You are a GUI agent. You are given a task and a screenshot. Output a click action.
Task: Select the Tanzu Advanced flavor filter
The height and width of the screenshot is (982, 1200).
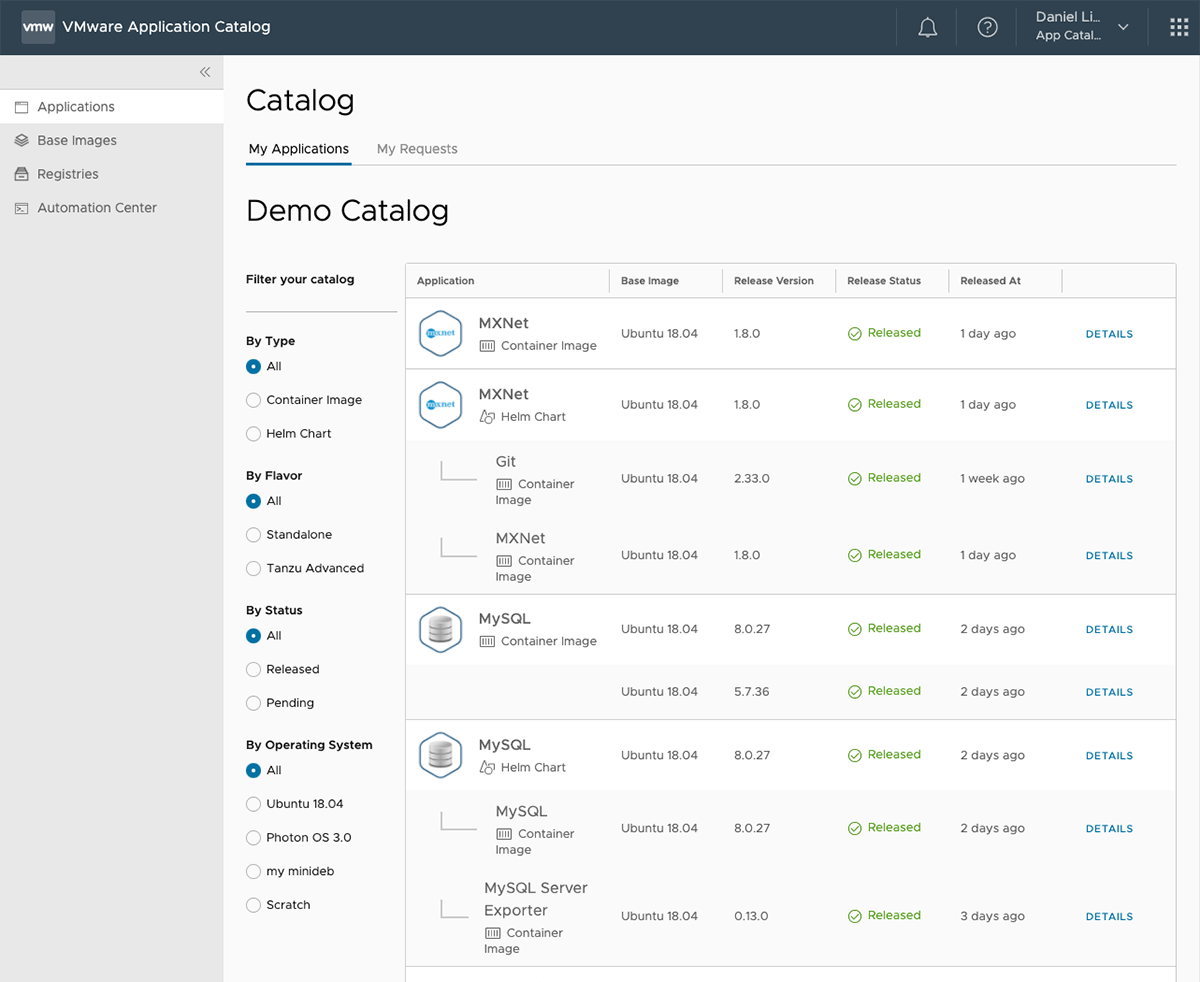click(x=253, y=568)
